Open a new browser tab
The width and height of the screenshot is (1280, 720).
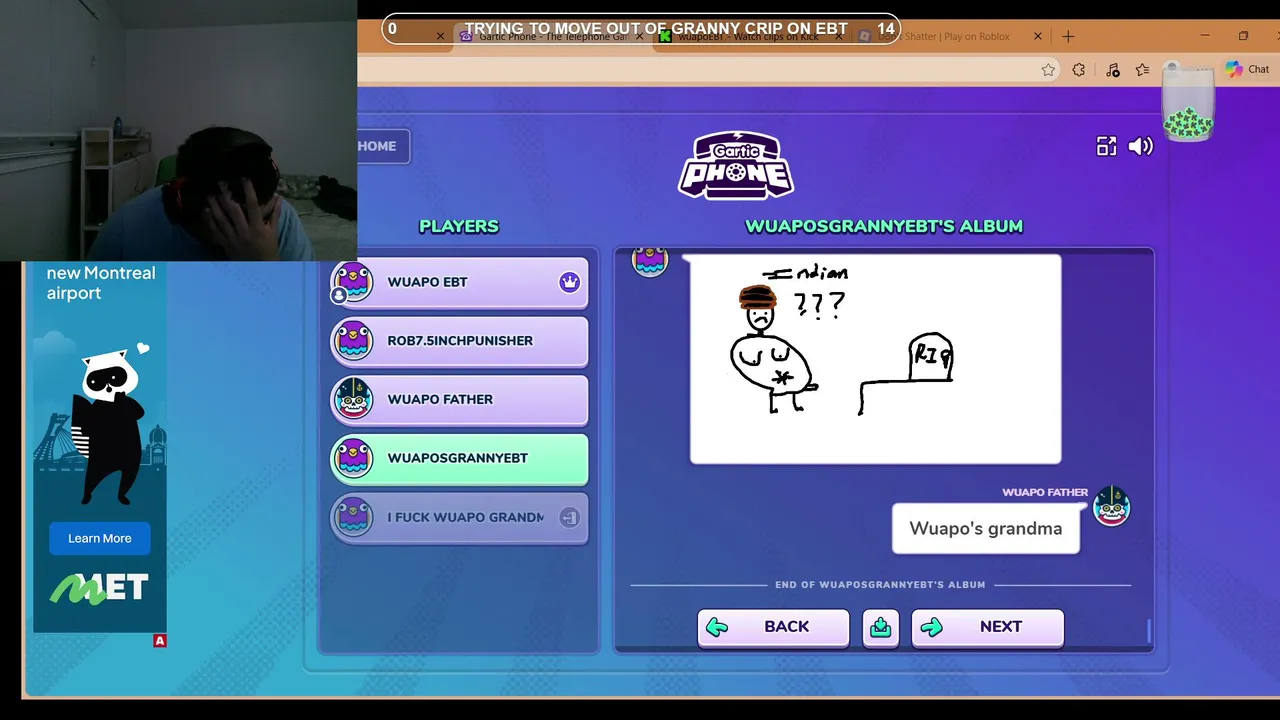[1068, 36]
